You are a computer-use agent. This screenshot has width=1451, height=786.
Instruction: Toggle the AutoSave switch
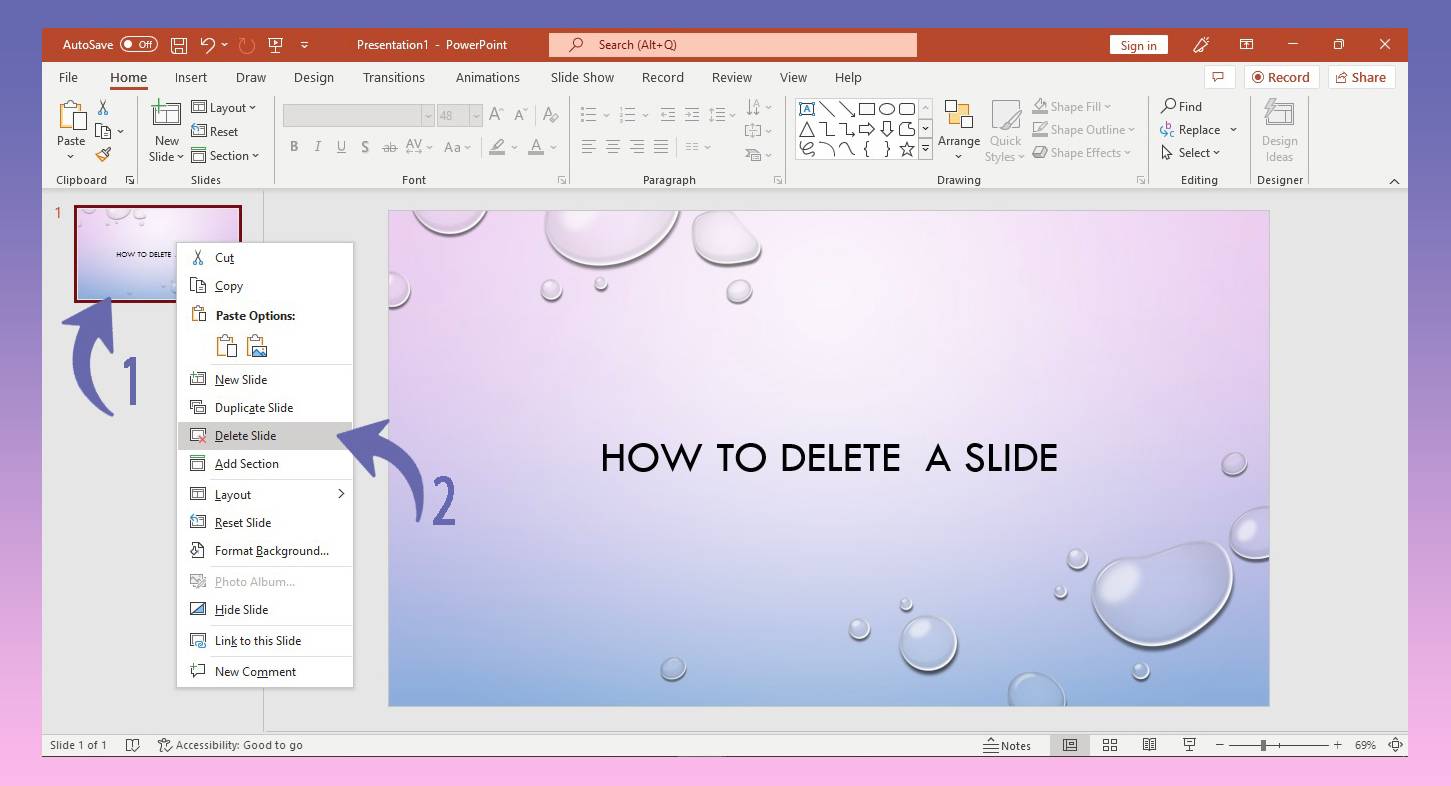pos(138,45)
